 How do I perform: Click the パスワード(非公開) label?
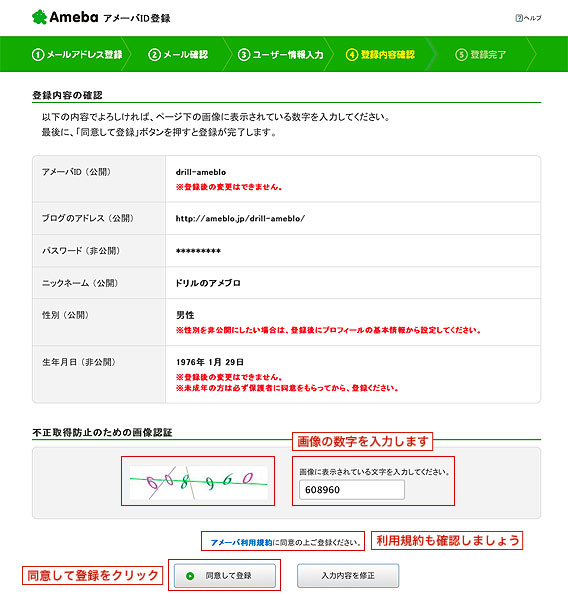point(81,251)
